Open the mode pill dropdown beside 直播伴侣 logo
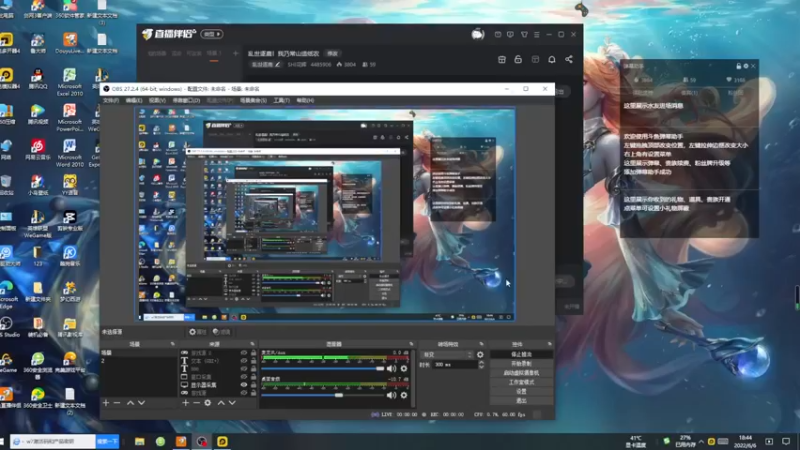 [x=212, y=34]
